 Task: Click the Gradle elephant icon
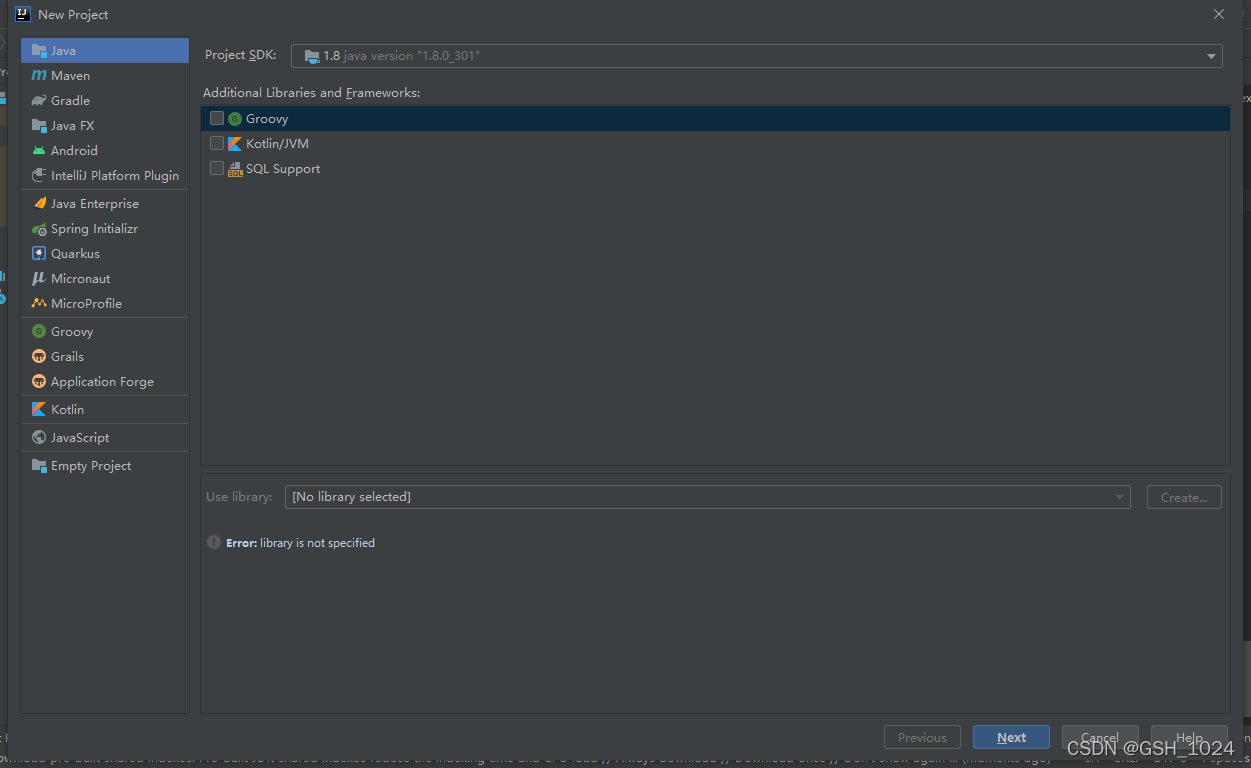(x=39, y=100)
